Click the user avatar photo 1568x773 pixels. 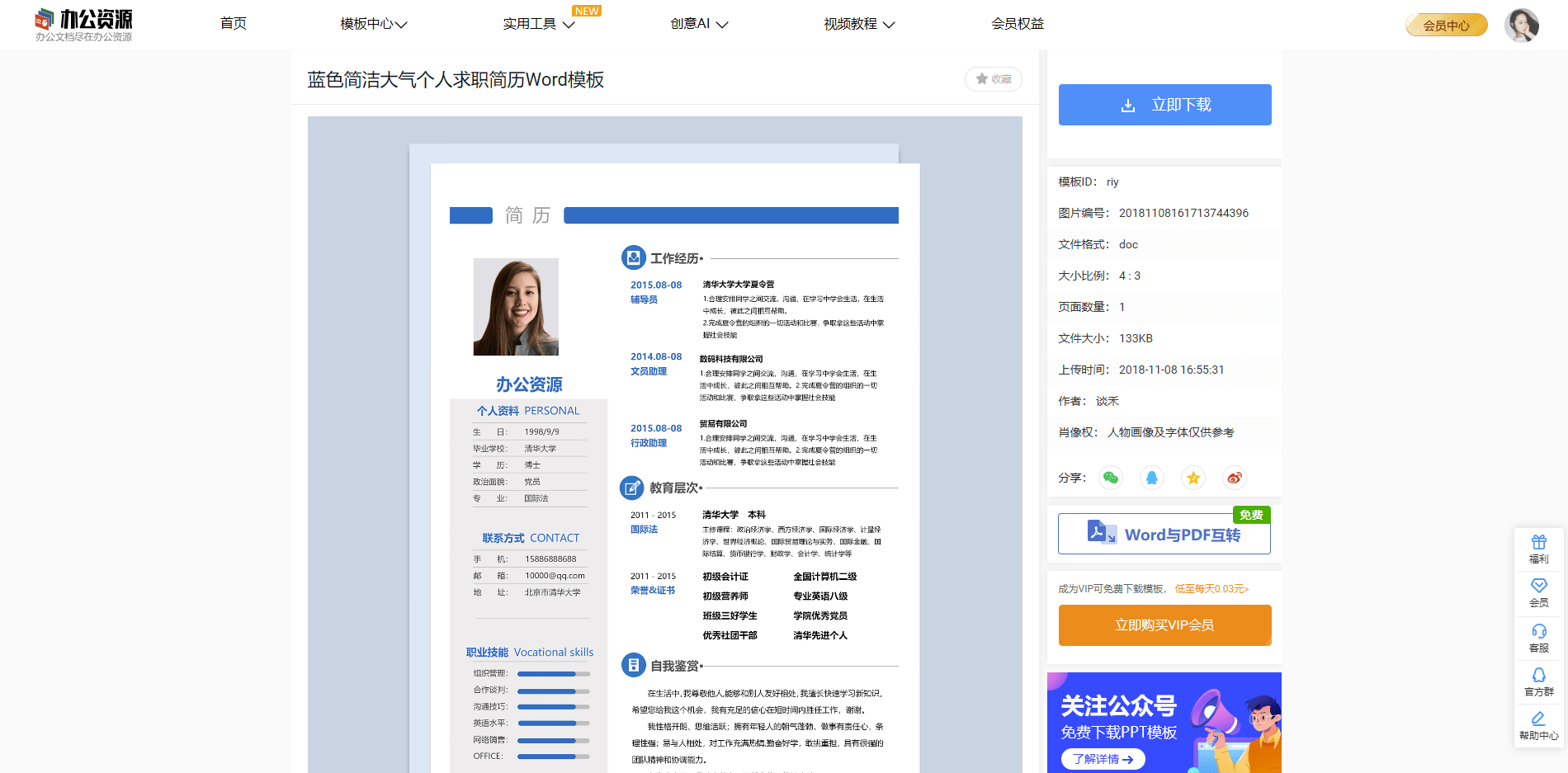(x=1521, y=25)
